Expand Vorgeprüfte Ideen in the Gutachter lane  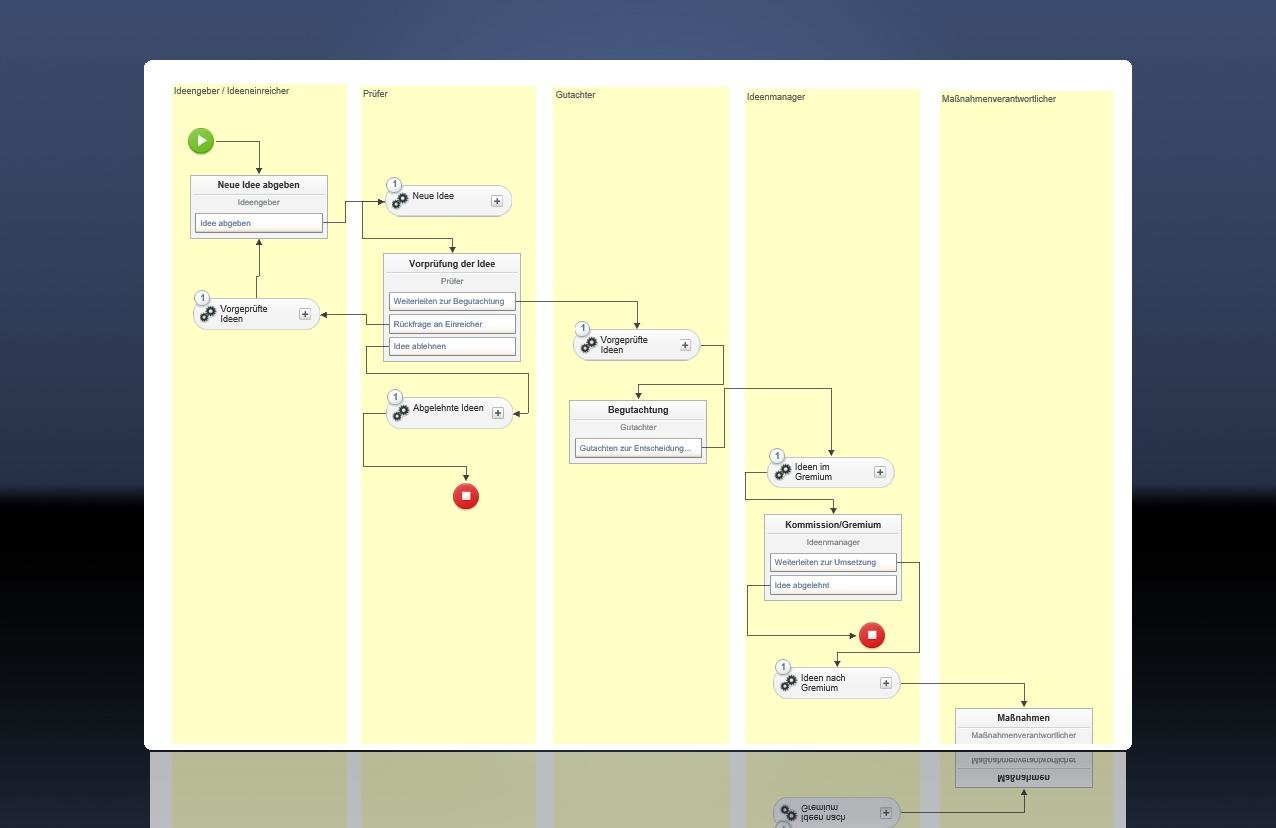coord(686,345)
